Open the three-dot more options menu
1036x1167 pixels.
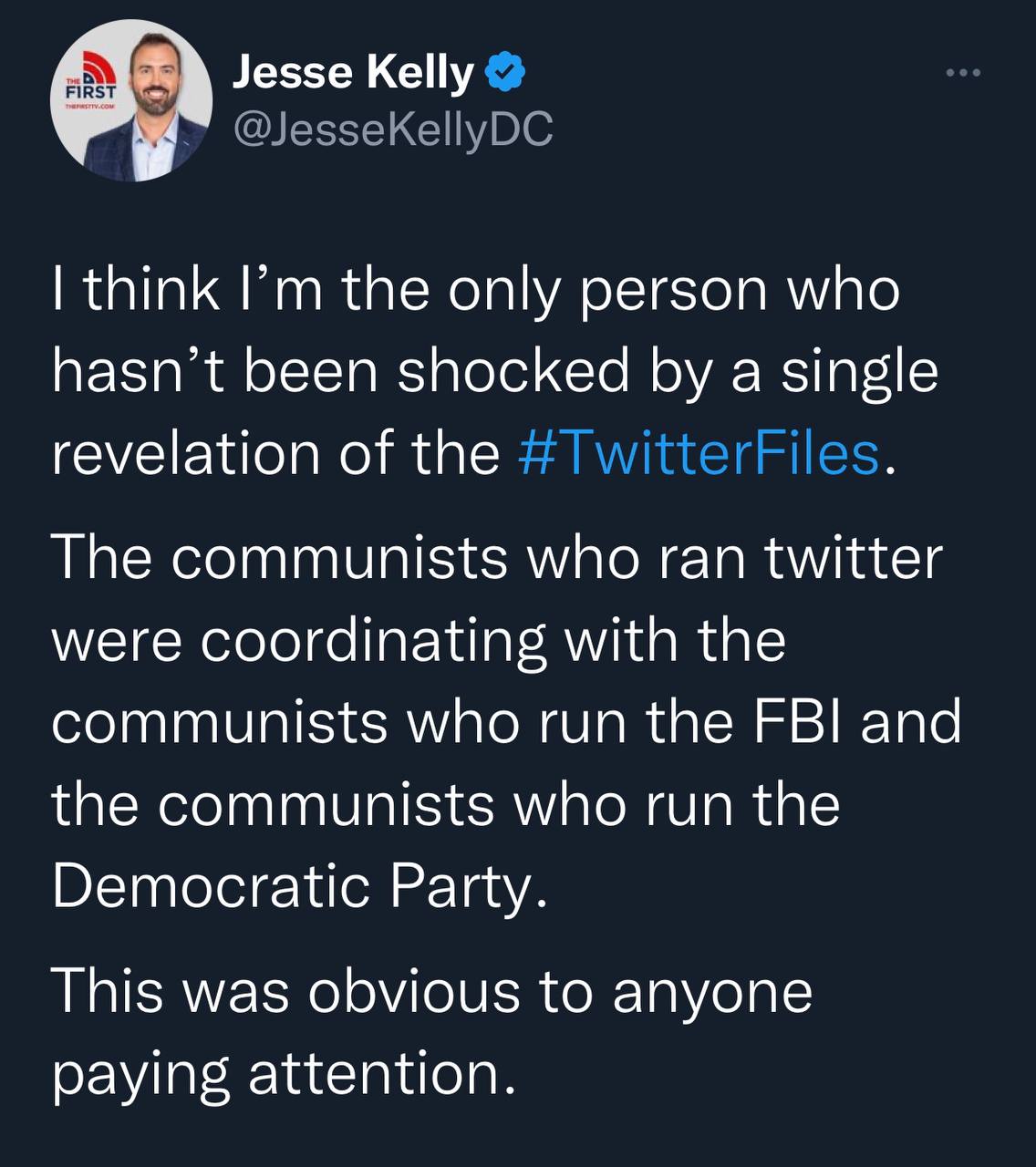click(963, 73)
